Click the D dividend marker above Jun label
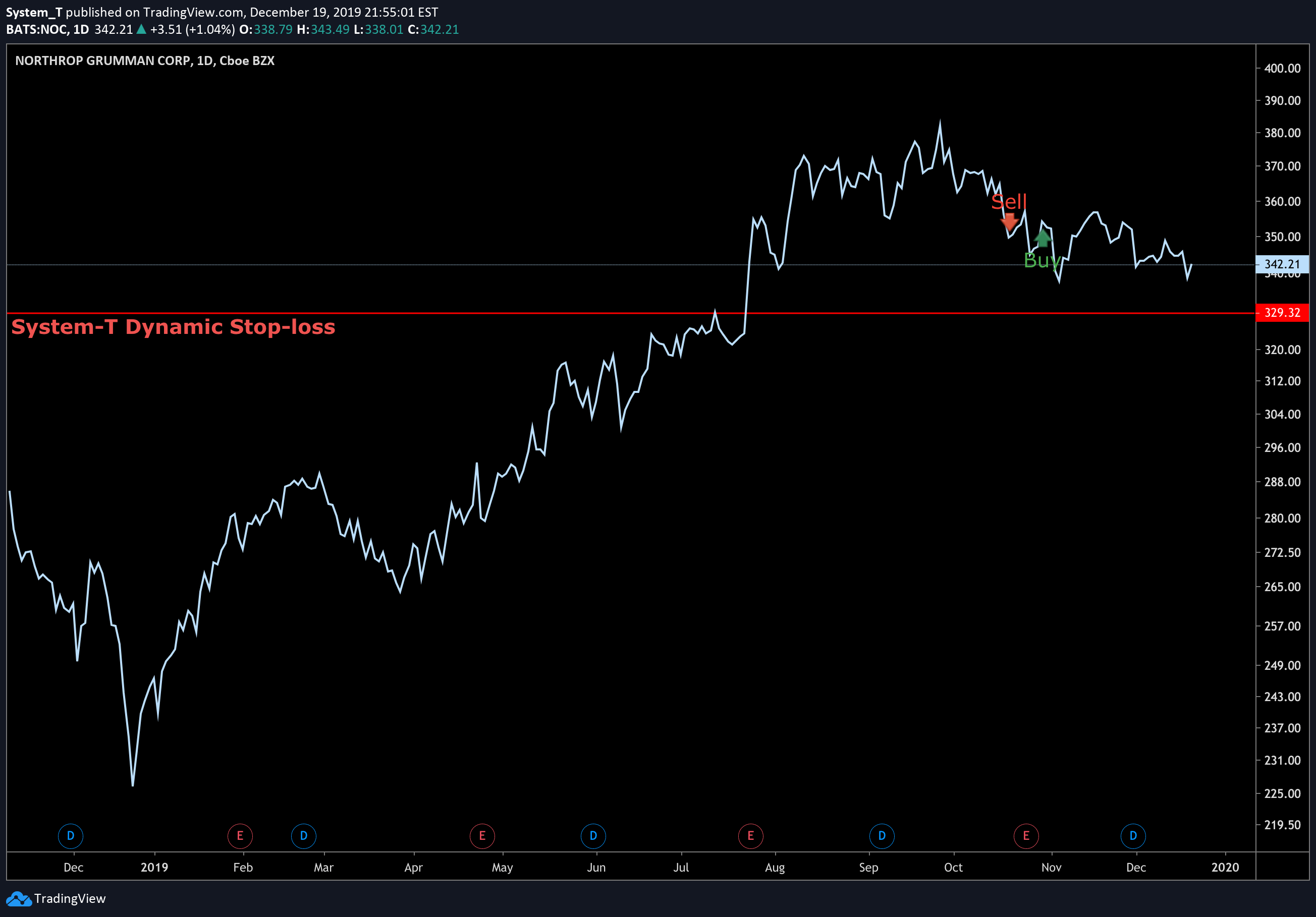 (593, 836)
